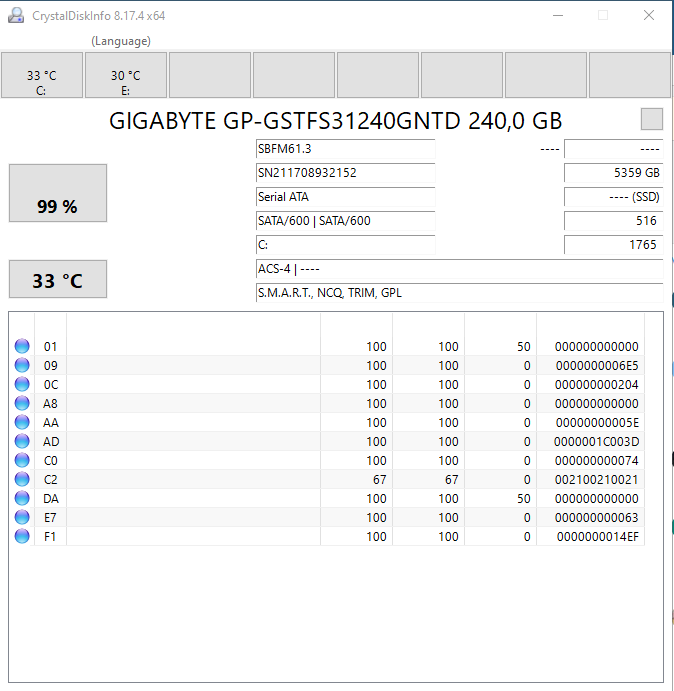Image resolution: width=674 pixels, height=691 pixels.
Task: Click raw value 002100210021
Action: coord(596,479)
